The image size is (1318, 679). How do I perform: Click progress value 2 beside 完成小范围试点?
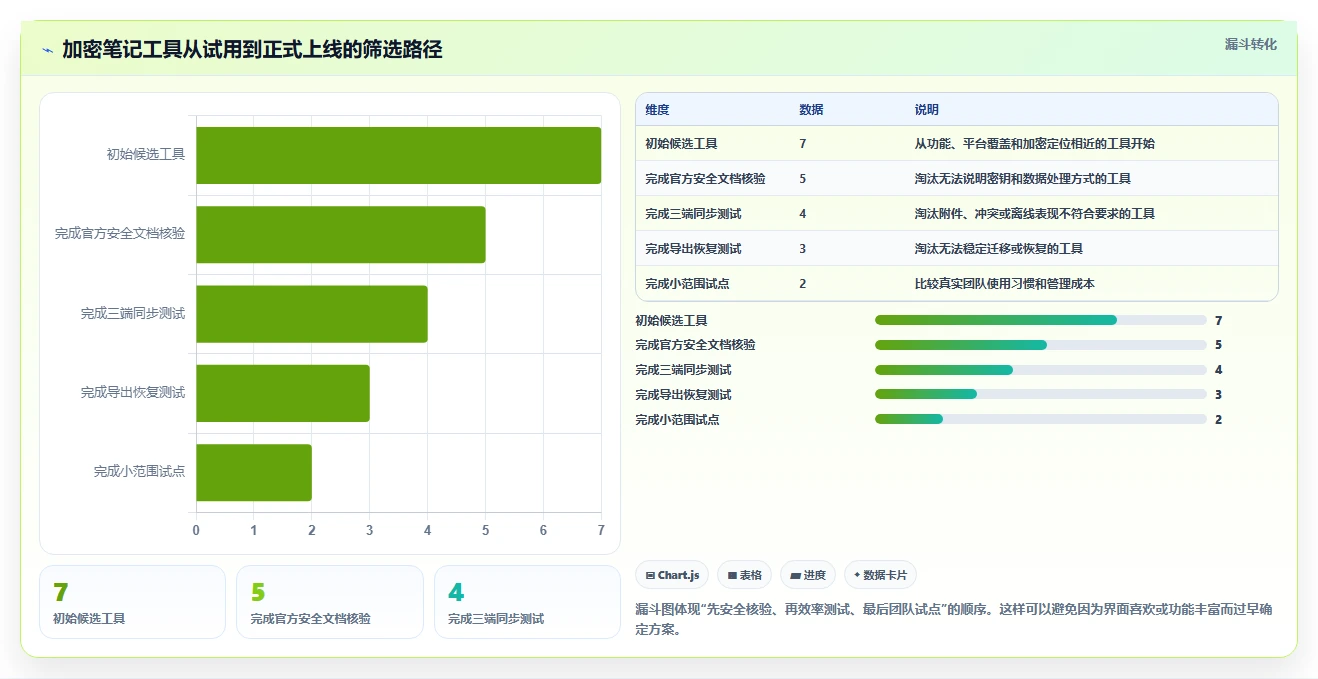point(1218,420)
